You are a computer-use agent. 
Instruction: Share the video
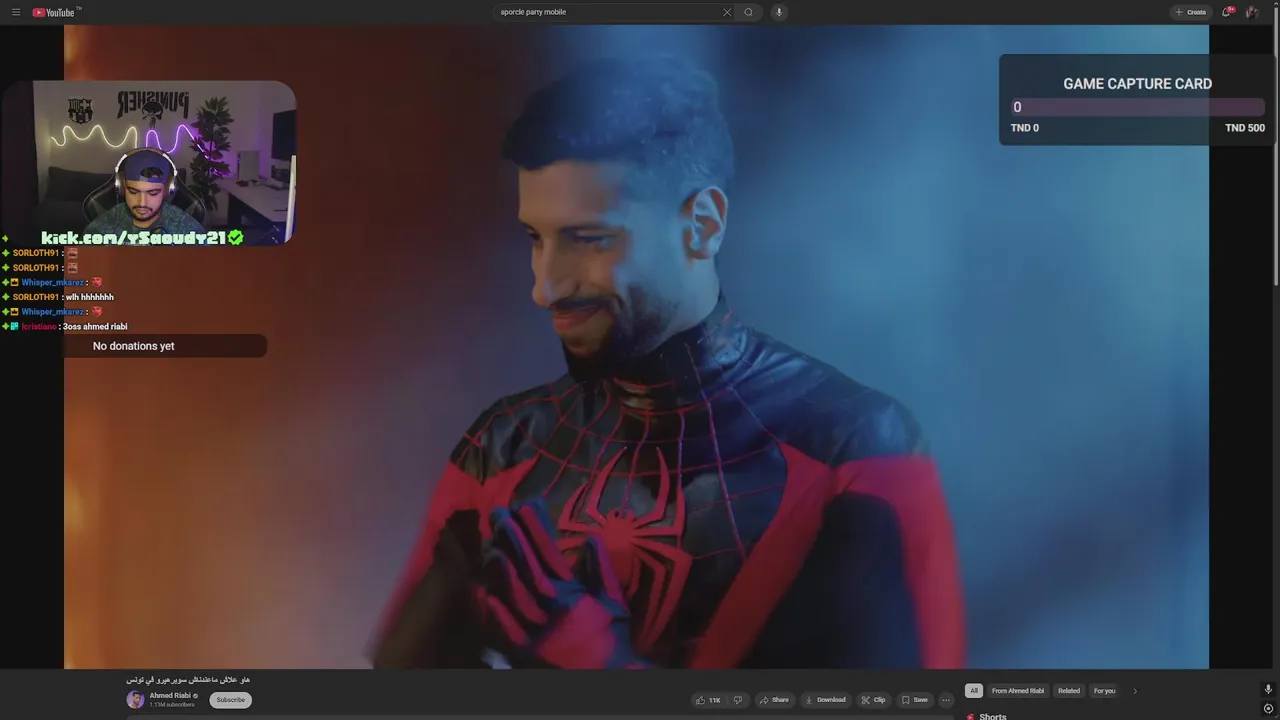773,700
